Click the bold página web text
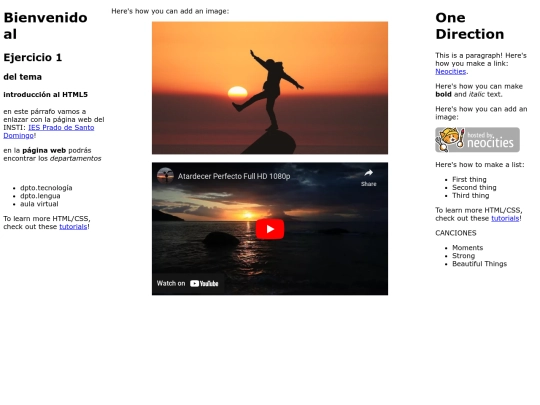 coord(44,150)
